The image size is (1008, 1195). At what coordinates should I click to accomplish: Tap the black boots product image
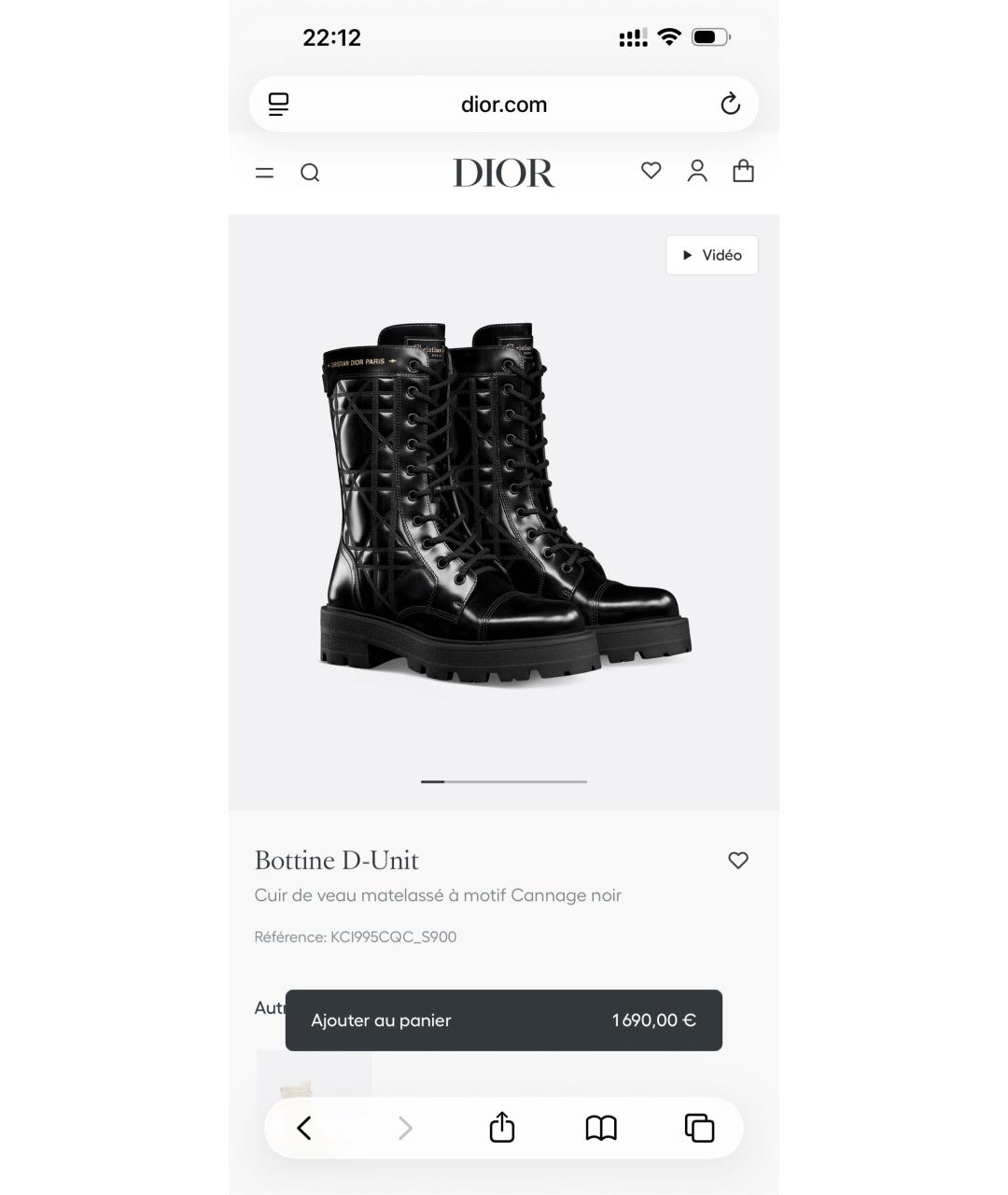tap(505, 504)
